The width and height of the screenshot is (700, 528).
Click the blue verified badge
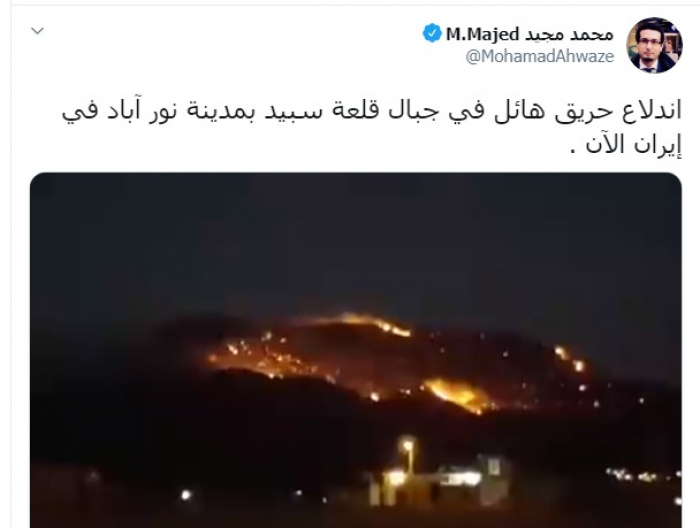click(432, 33)
